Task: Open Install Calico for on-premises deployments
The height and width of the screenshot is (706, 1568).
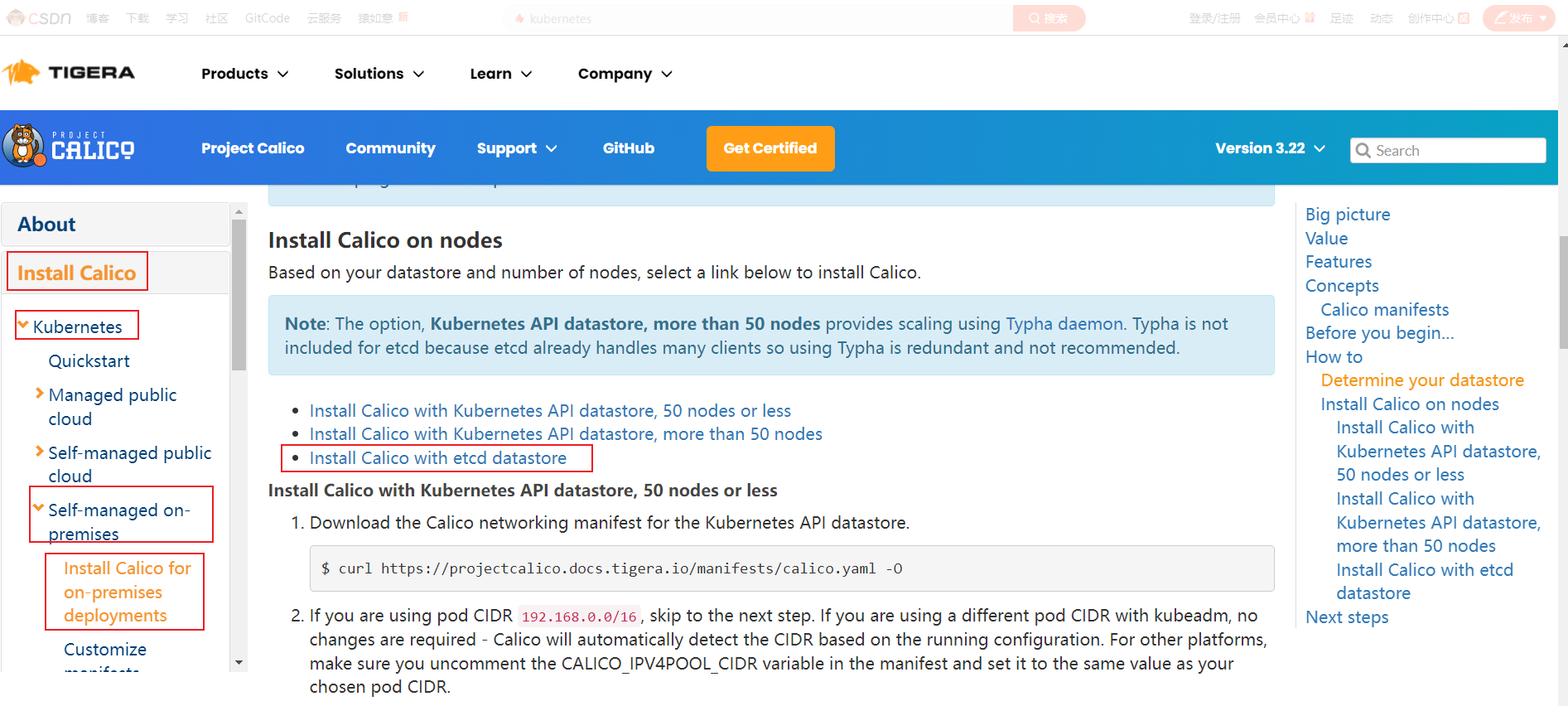Action: tap(128, 592)
